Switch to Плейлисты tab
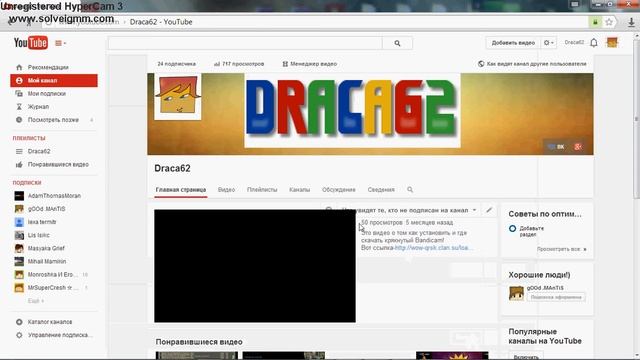 (262, 190)
